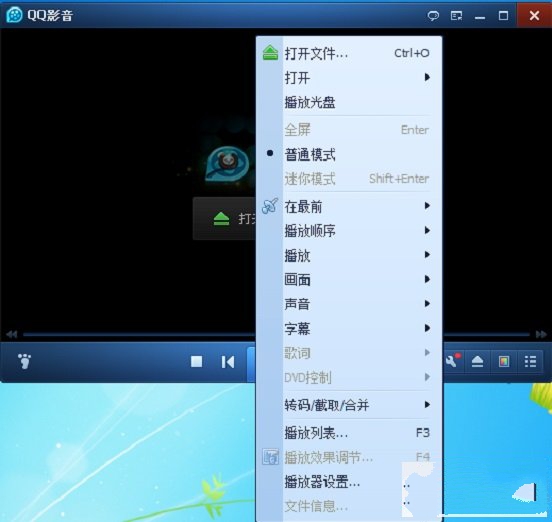552x522 pixels.
Task: Open 播放列表... menu entry
Action: [x=349, y=433]
